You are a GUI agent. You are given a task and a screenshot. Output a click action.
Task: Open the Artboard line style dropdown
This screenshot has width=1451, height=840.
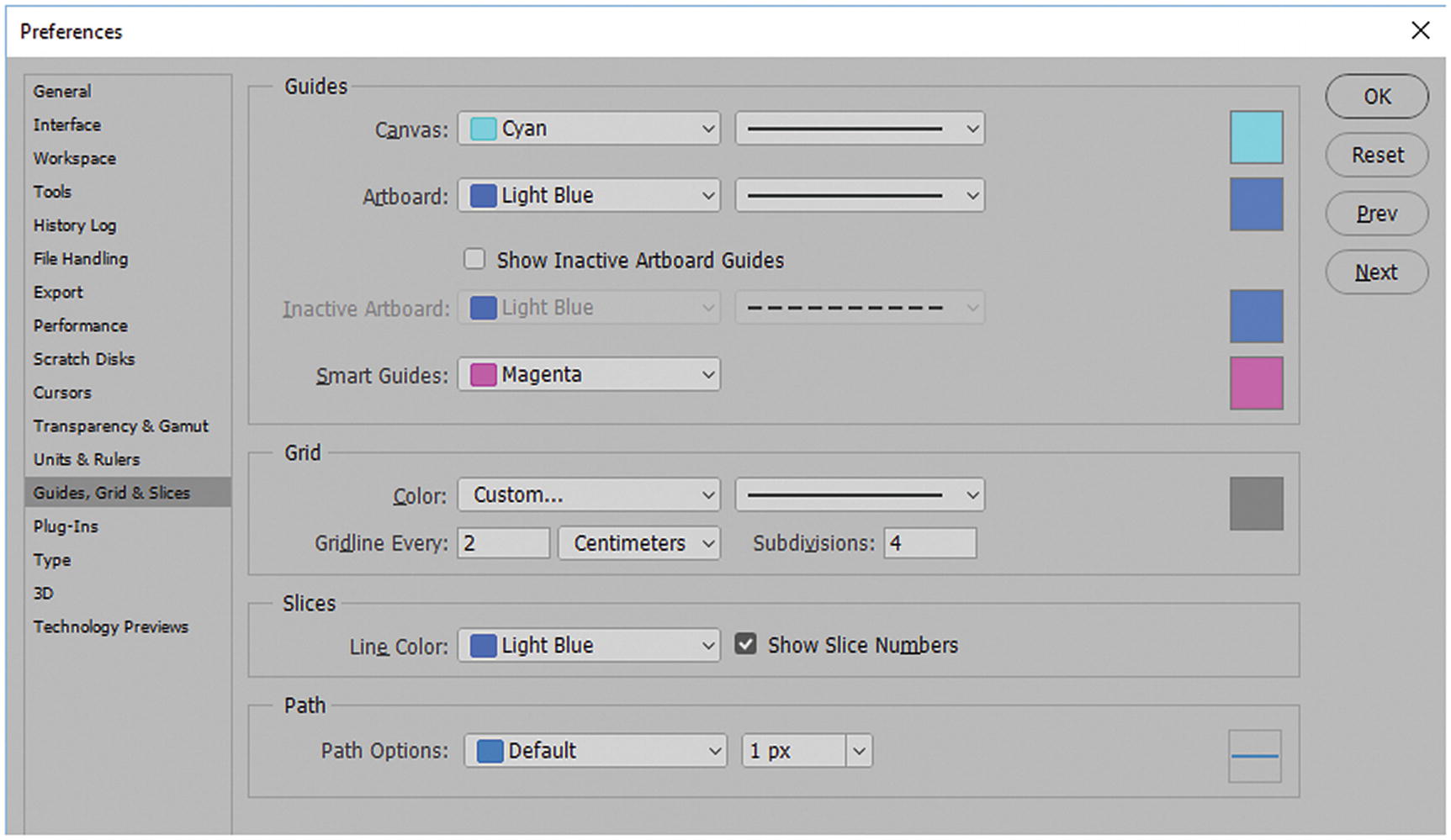pos(860,196)
